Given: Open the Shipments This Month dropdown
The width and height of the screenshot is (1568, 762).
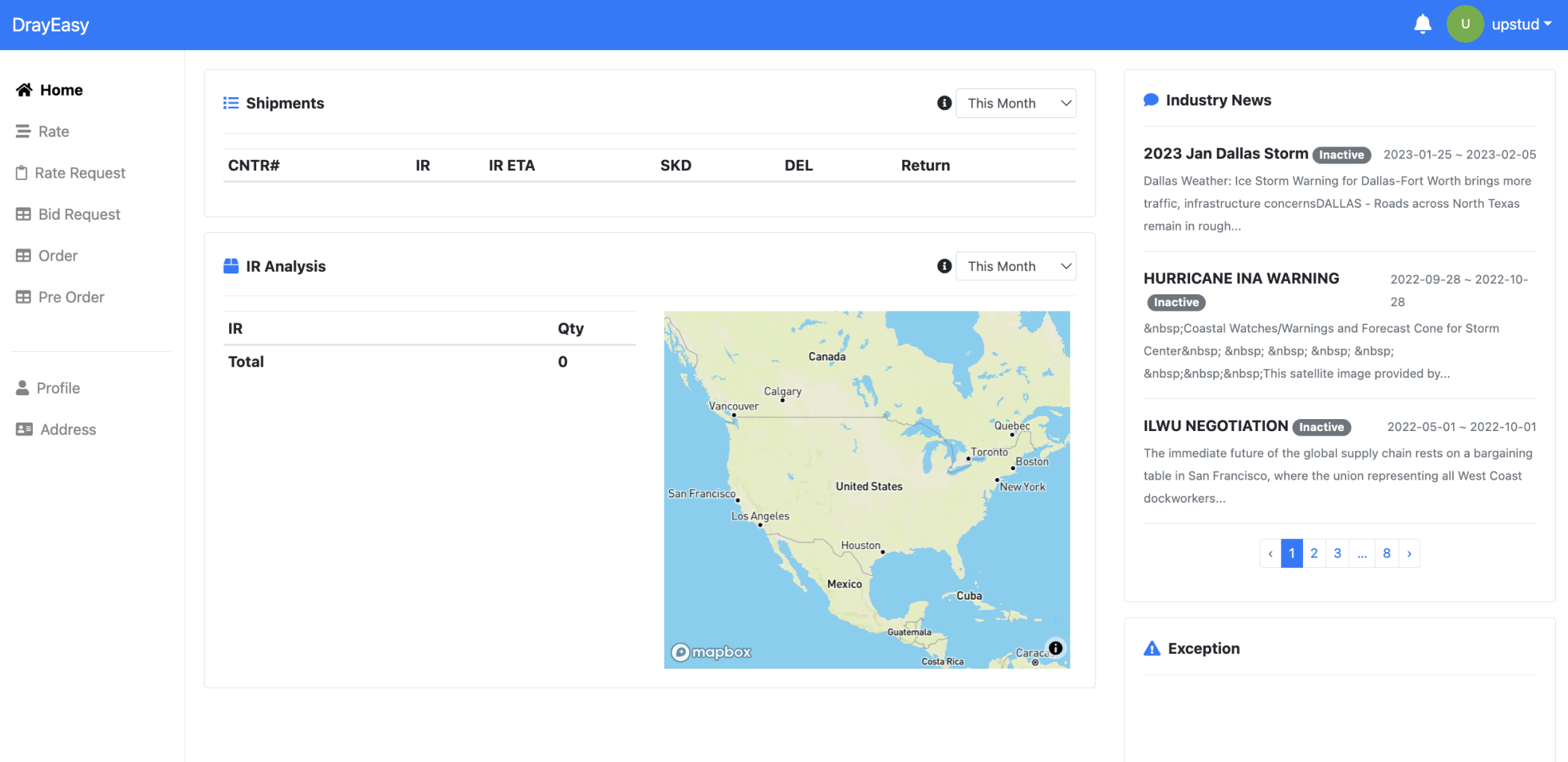Looking at the screenshot, I should [1016, 103].
